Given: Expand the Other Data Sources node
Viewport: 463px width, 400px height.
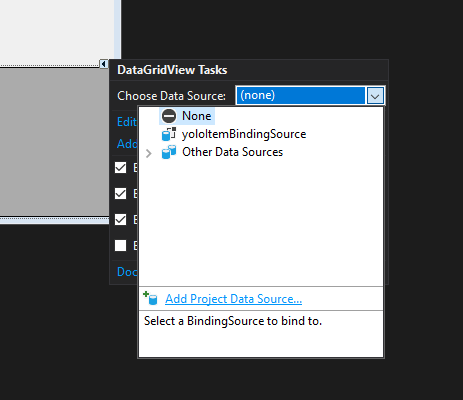Looking at the screenshot, I should 149,153.
